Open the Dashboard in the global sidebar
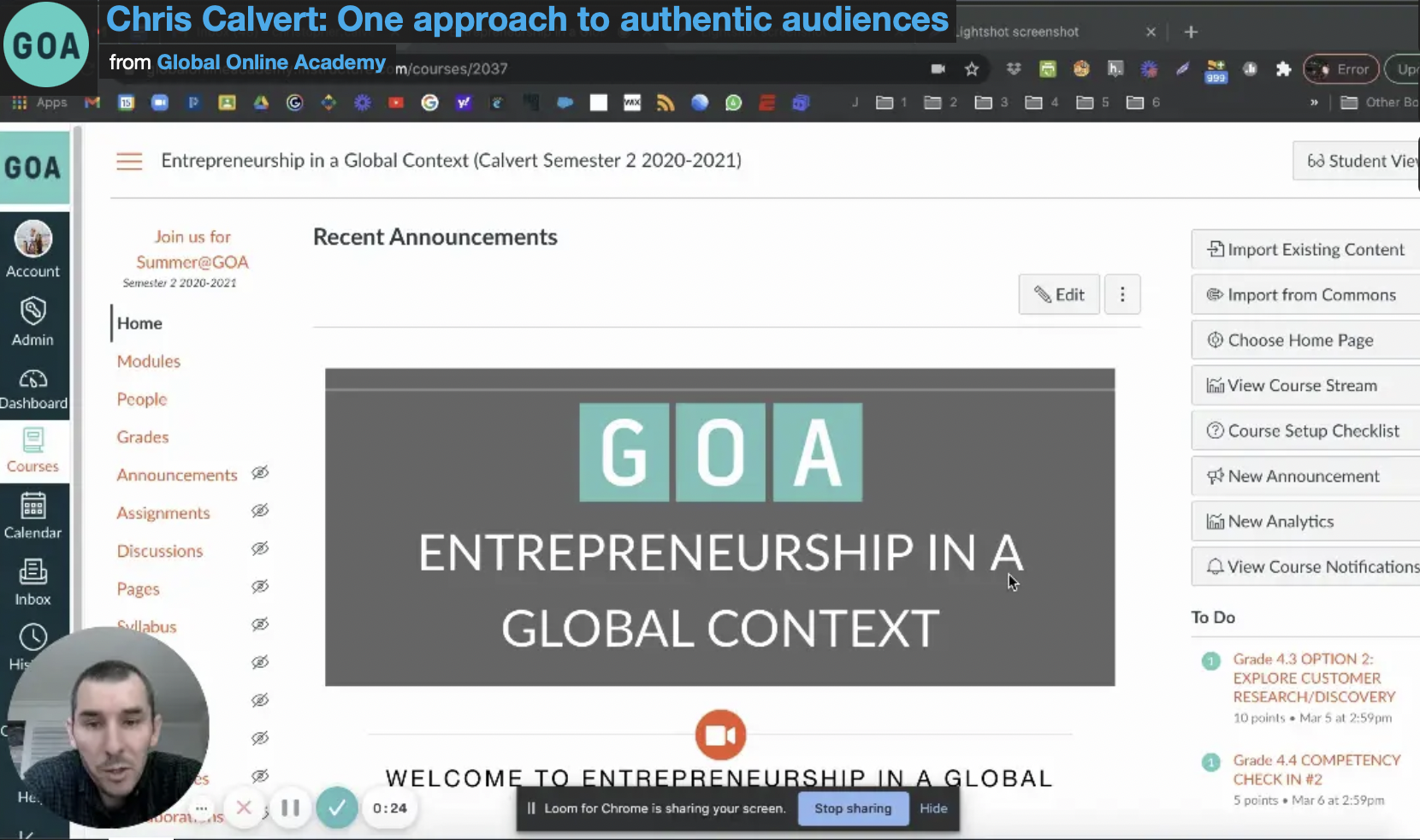 coord(33,389)
